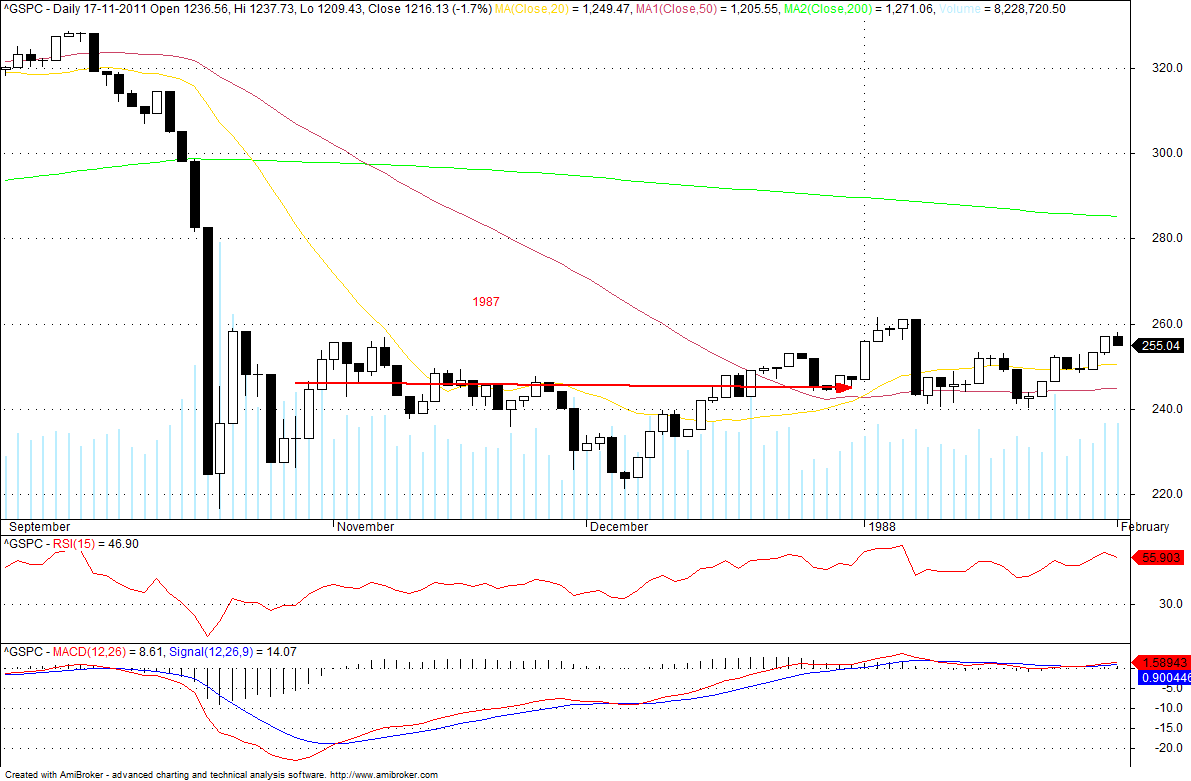Select the MA(Close,20) = 1,249.47 legend text
The image size is (1191, 781).
(x=563, y=9)
